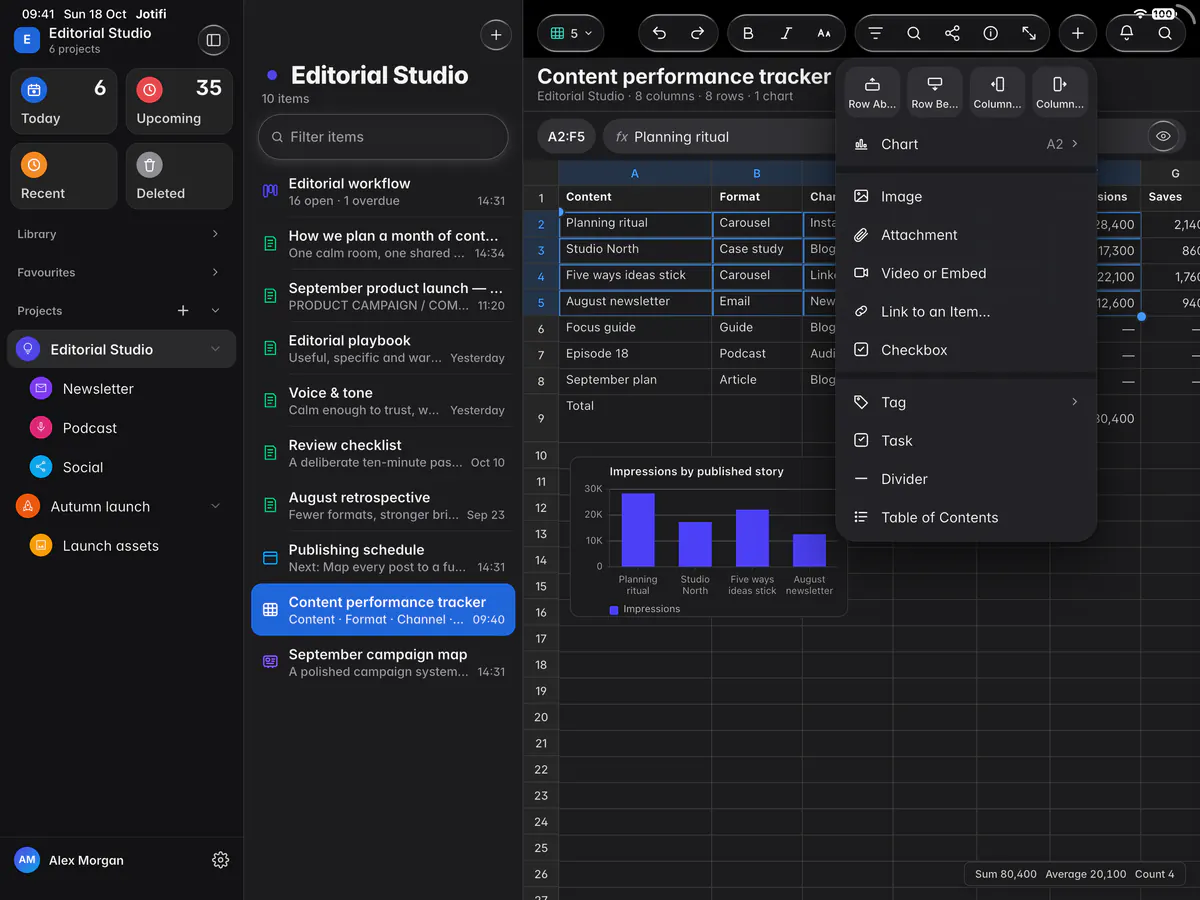Open settings gear
Screen dimensions: 1200x900
(x=221, y=860)
